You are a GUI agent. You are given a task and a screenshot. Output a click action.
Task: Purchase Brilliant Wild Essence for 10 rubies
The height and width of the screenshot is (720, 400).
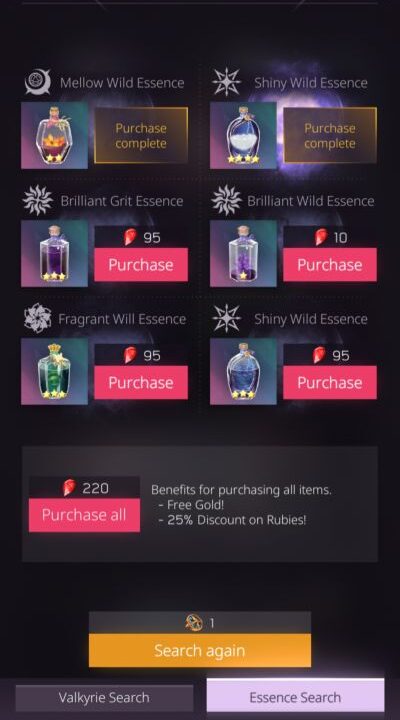[x=330, y=264]
